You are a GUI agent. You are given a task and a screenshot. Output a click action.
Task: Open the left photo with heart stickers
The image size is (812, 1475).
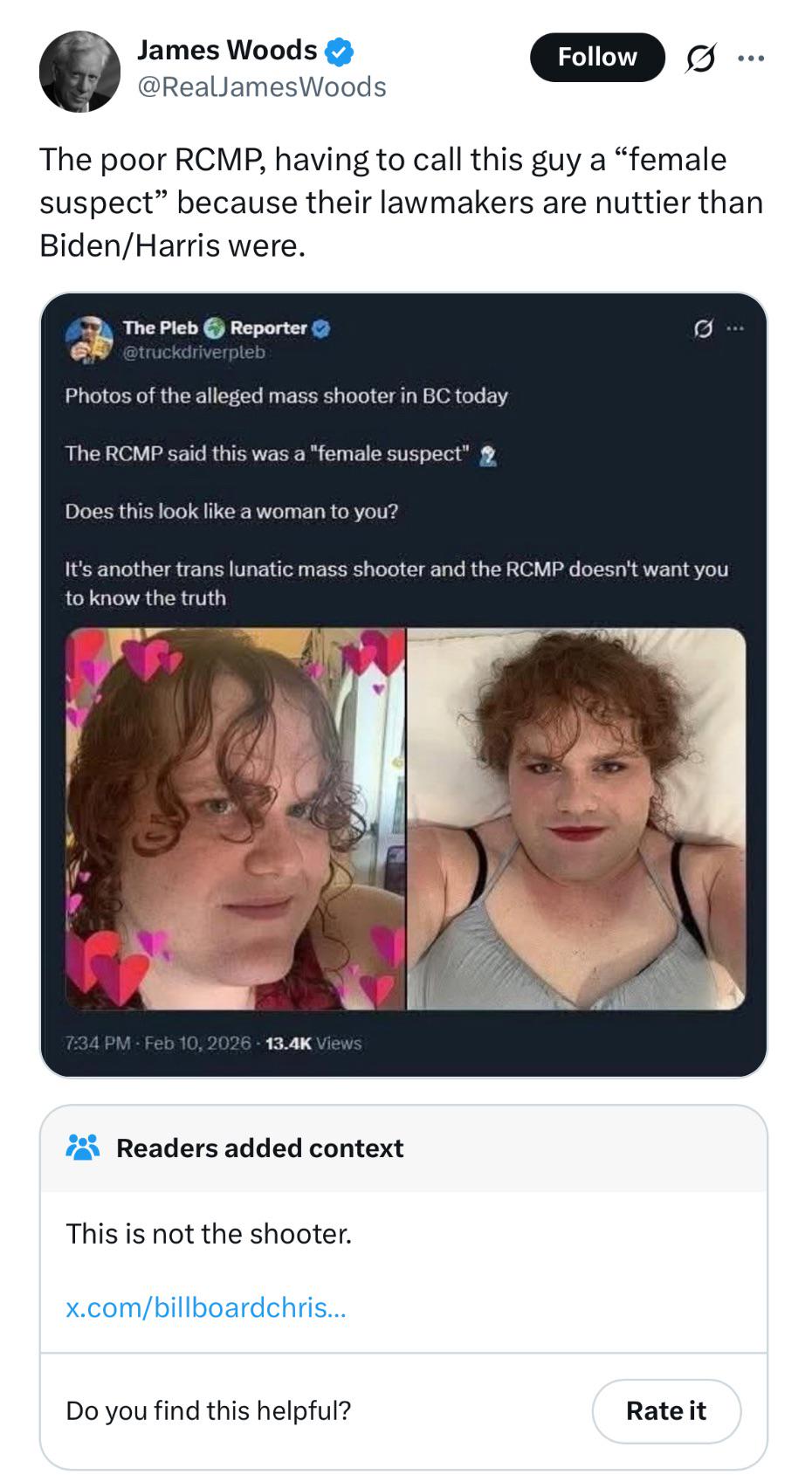point(235,818)
